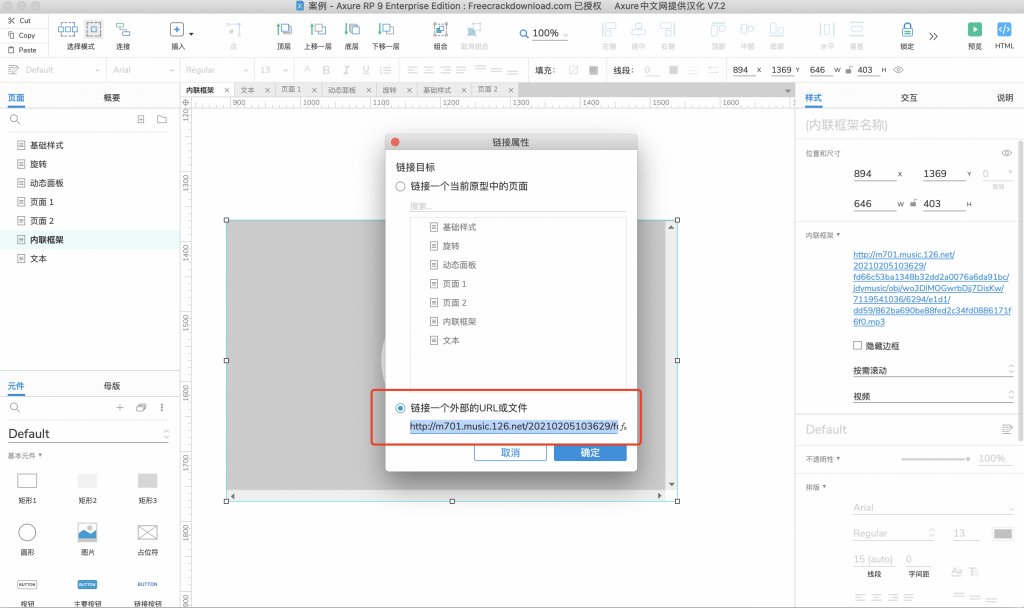Screen dimensions: 1024x608
Task: Switch to the Masters (母版) tab
Action: click(x=112, y=385)
